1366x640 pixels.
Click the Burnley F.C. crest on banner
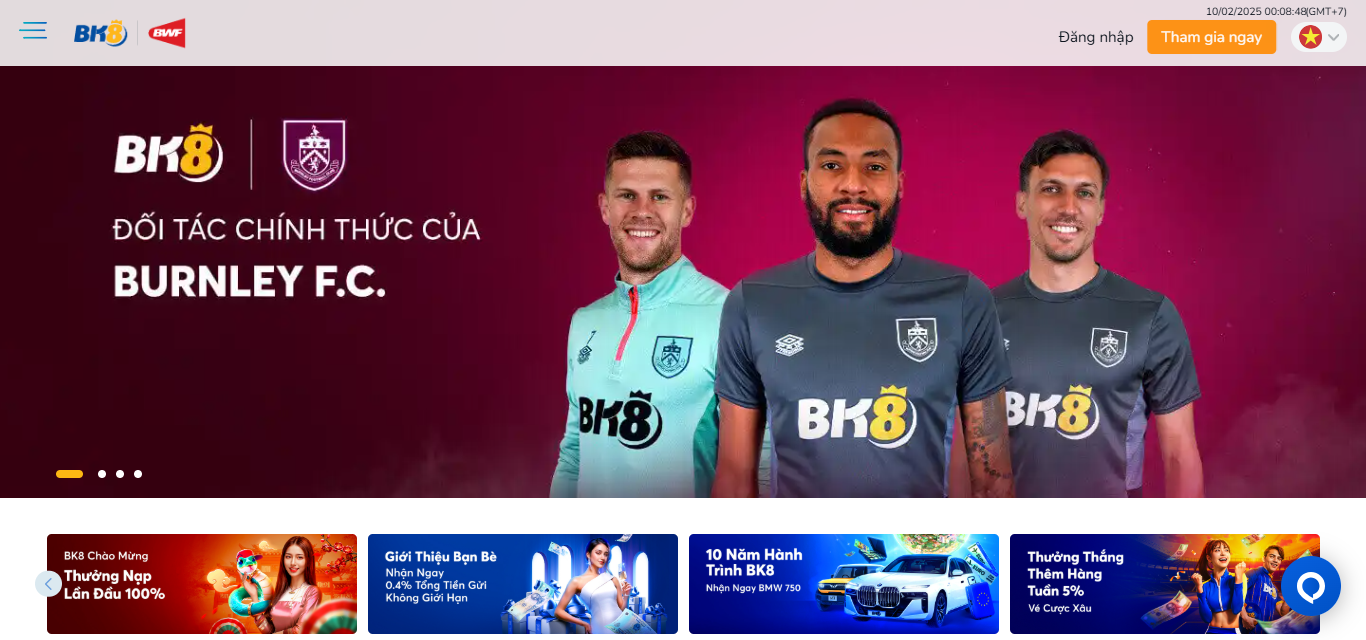point(314,155)
